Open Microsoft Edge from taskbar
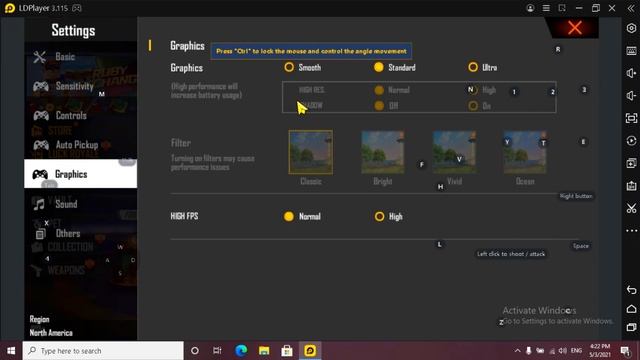640x360 pixels. tap(241, 351)
